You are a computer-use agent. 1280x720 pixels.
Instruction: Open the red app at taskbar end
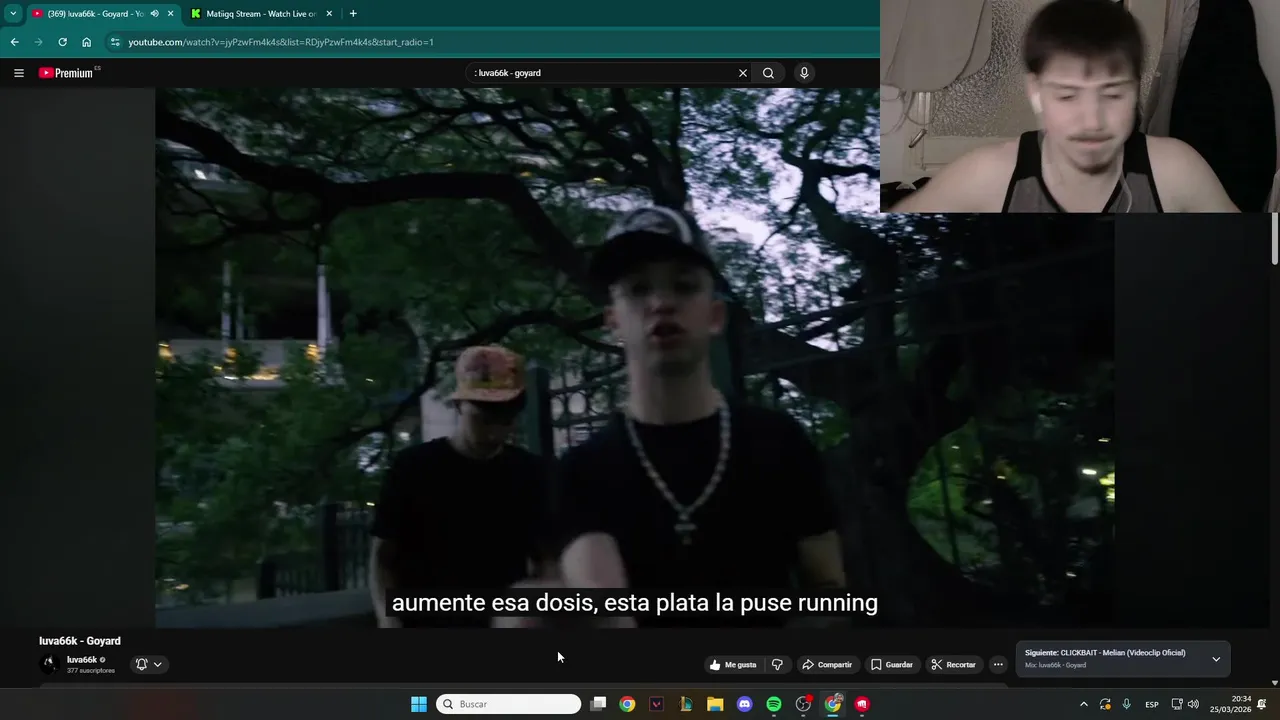862,704
